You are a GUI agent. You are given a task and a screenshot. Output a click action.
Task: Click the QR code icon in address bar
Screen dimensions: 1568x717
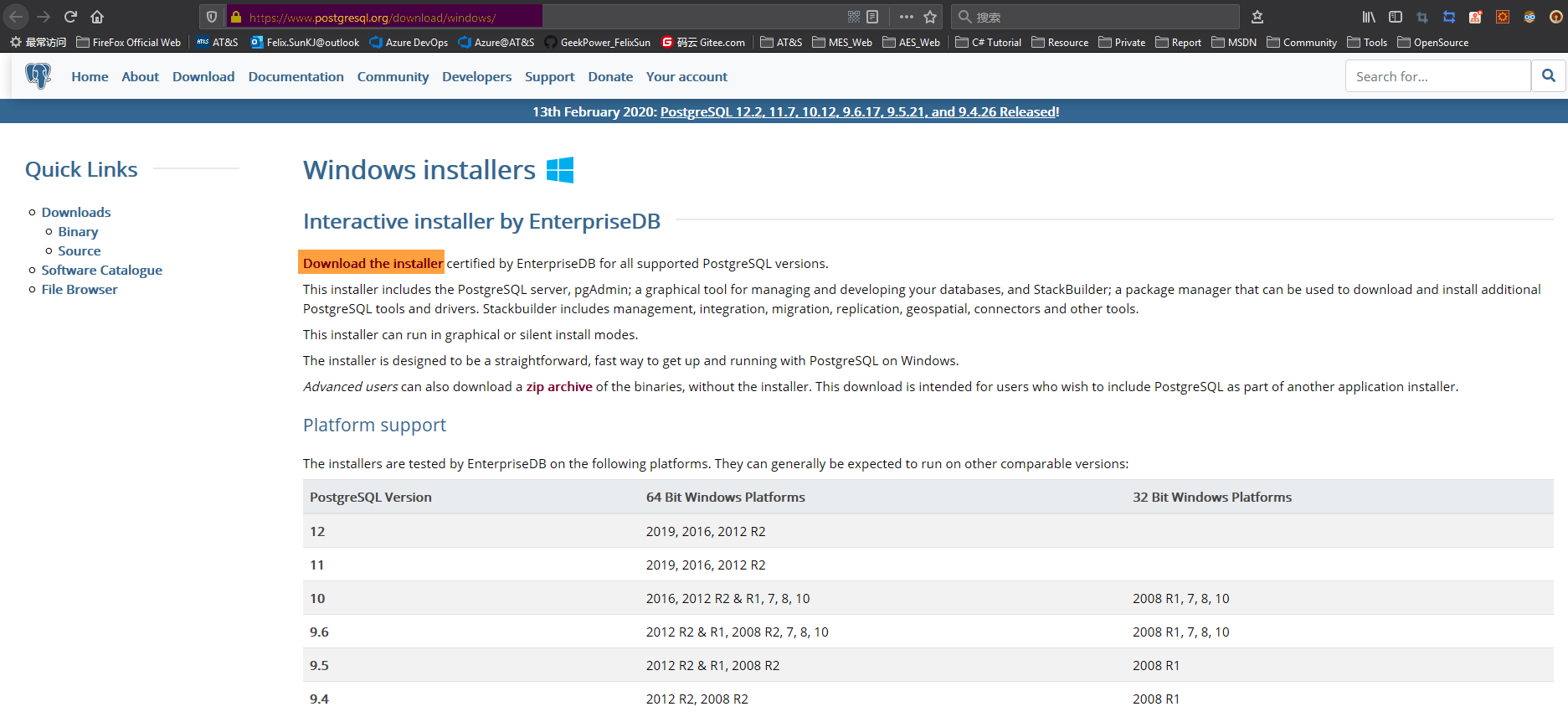[x=854, y=17]
